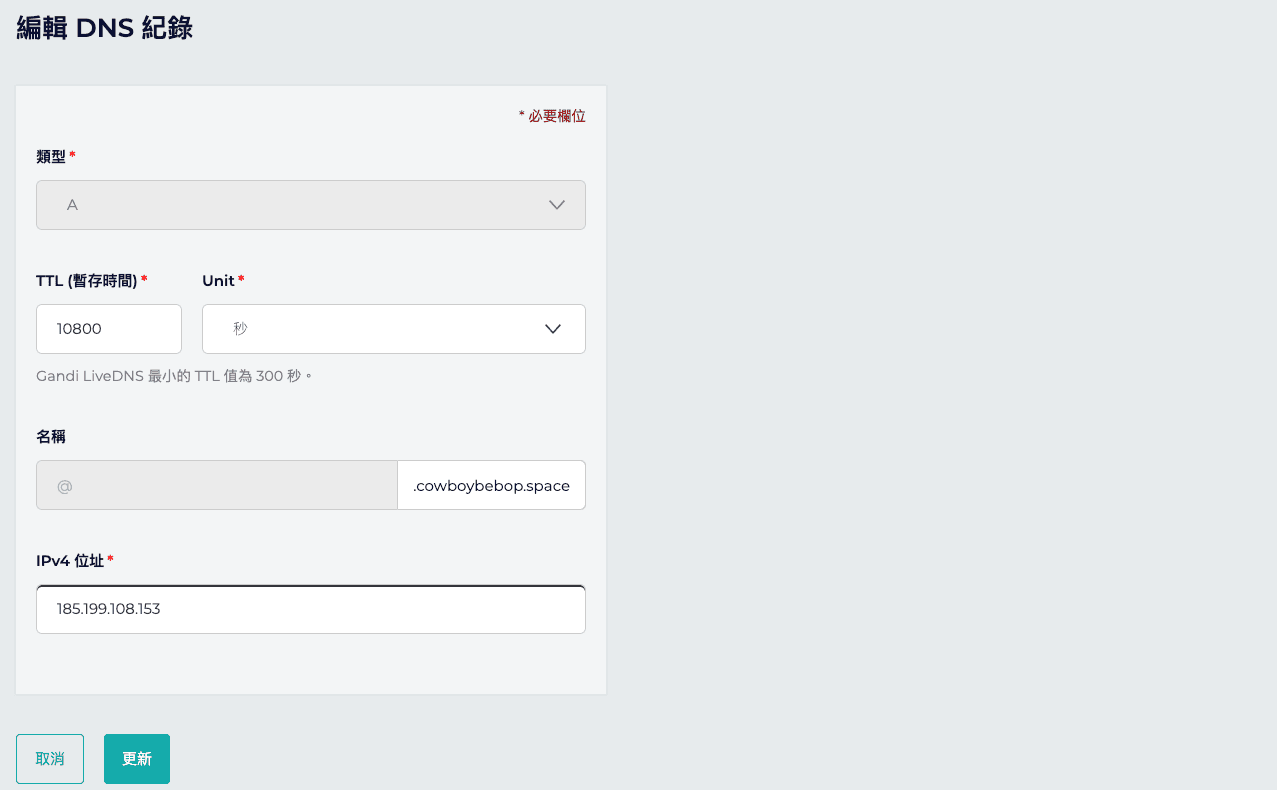Click the 編輯 DNS 紀錄 heading
Screen dimensions: 1277x790
tap(105, 27)
